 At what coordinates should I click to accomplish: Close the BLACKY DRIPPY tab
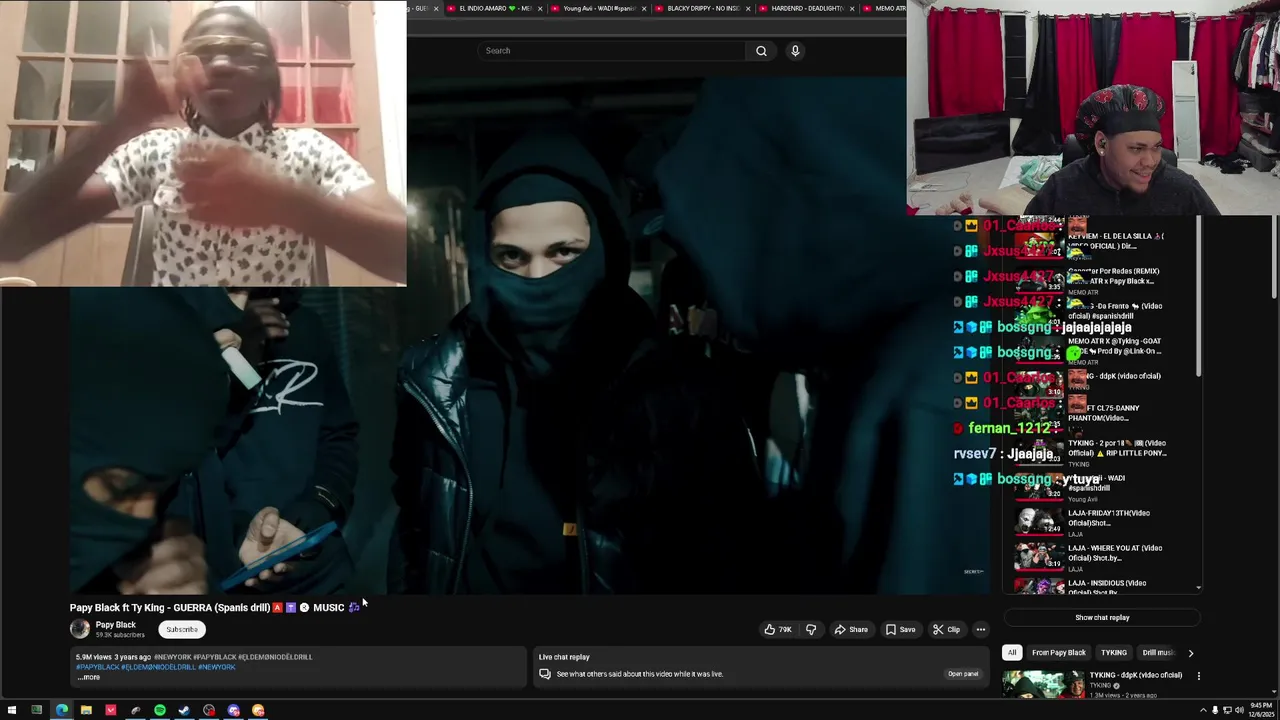[749, 8]
